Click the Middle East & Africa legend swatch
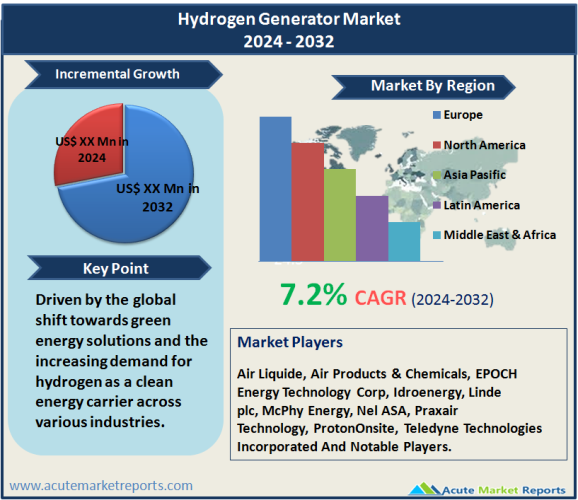Viewport: 578px width, 500px height. pyautogui.click(x=437, y=235)
